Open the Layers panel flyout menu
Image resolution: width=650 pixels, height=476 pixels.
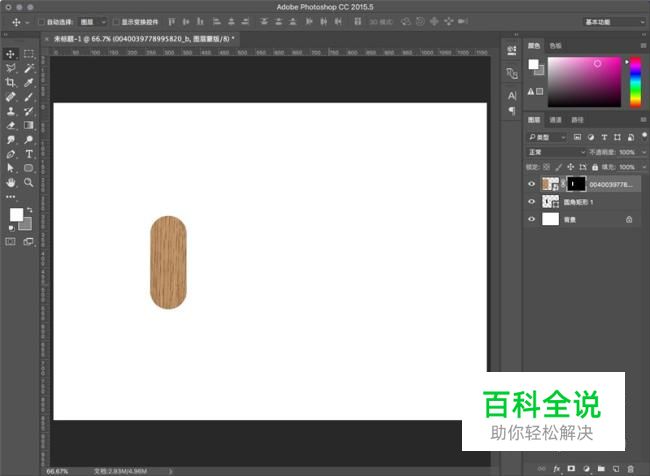[x=643, y=120]
